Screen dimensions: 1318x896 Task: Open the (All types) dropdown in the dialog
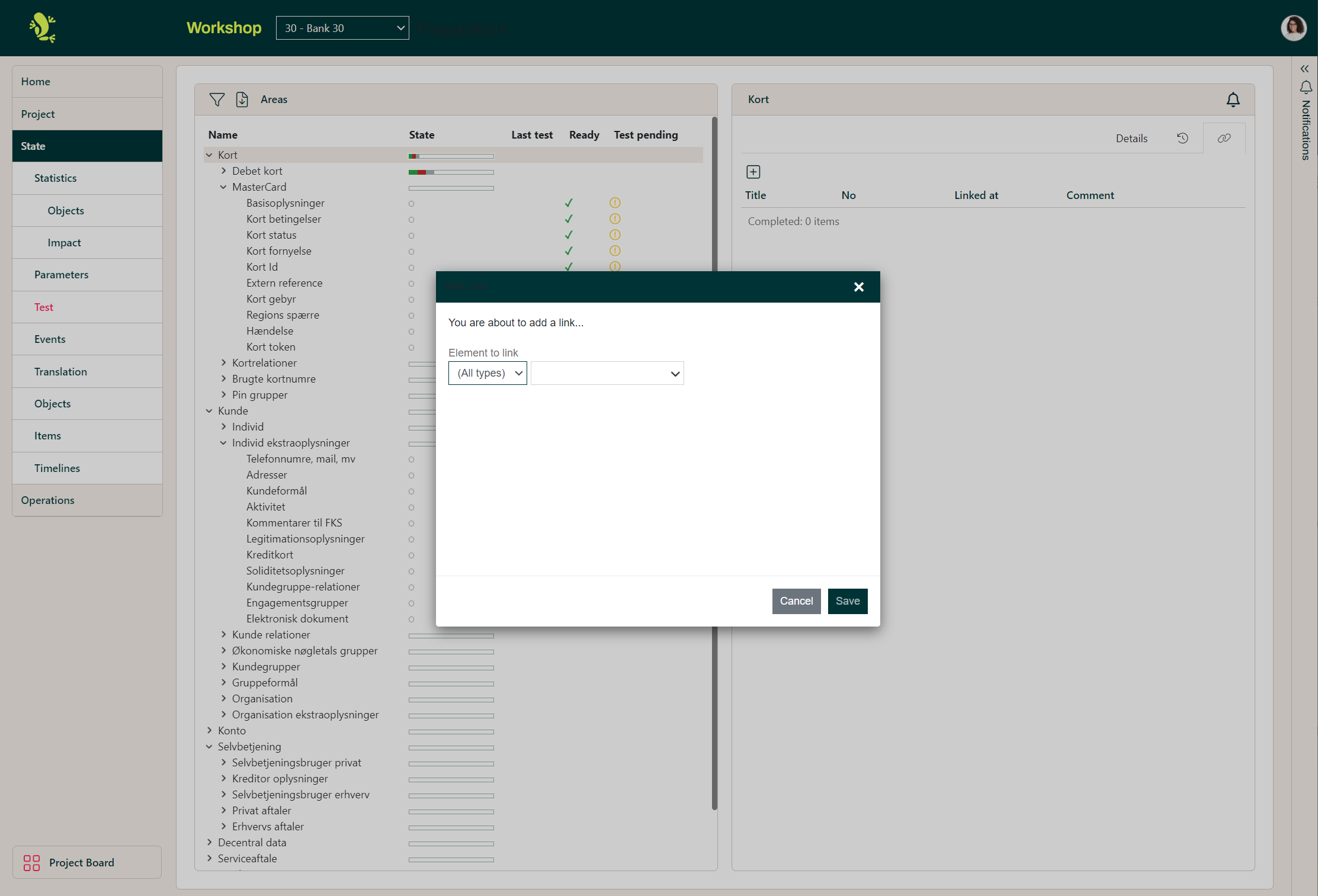click(487, 373)
